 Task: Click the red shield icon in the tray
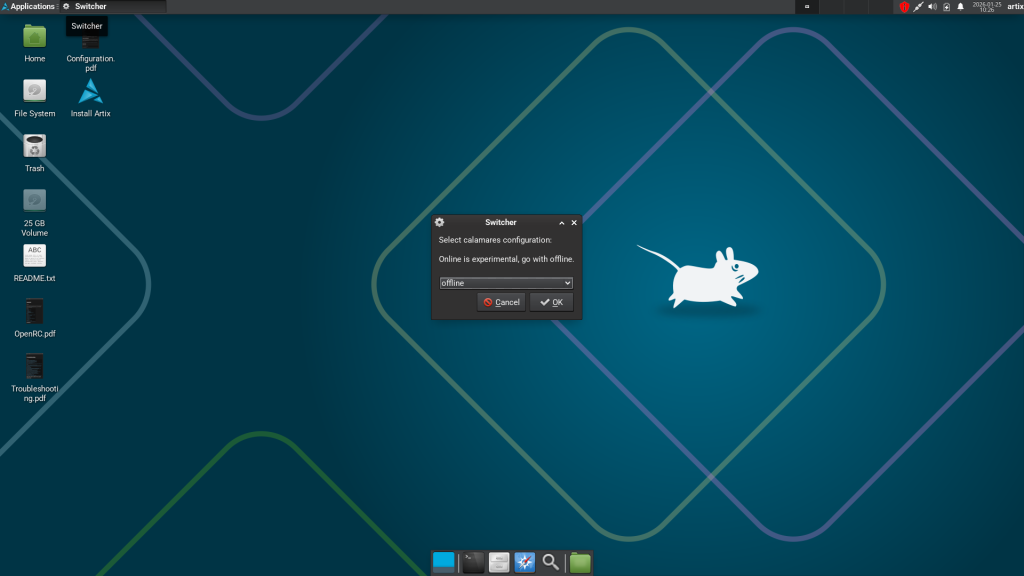pyautogui.click(x=905, y=7)
